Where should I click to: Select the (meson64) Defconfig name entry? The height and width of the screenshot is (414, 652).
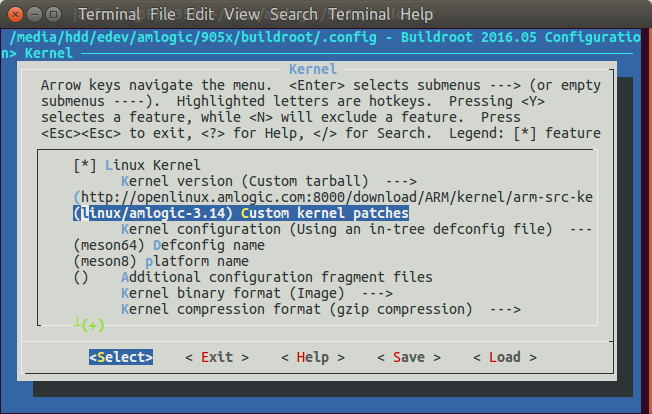(x=169, y=245)
